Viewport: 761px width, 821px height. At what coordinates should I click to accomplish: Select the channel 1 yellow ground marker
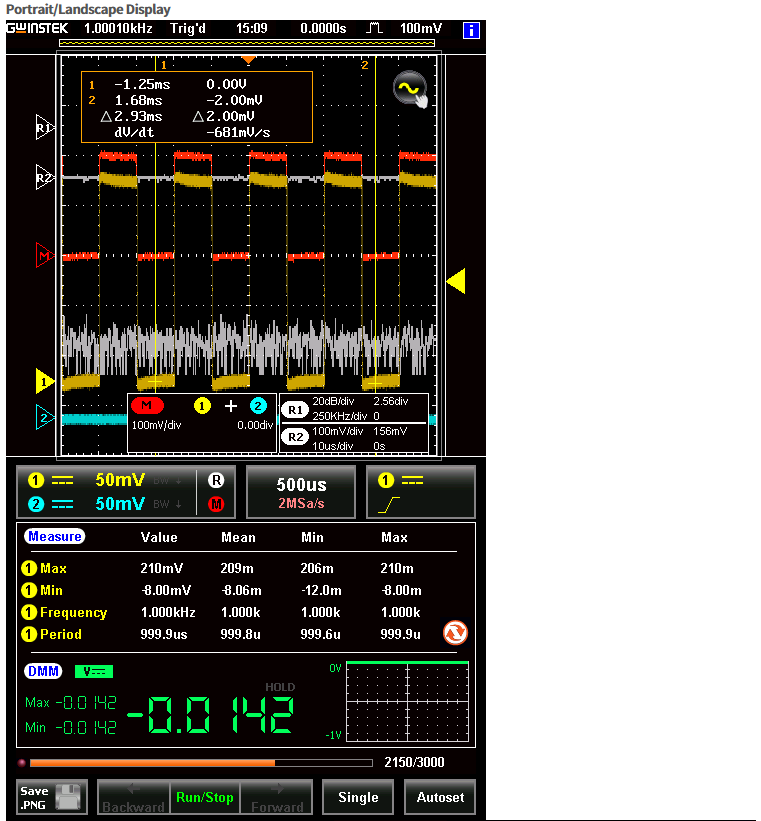point(44,381)
